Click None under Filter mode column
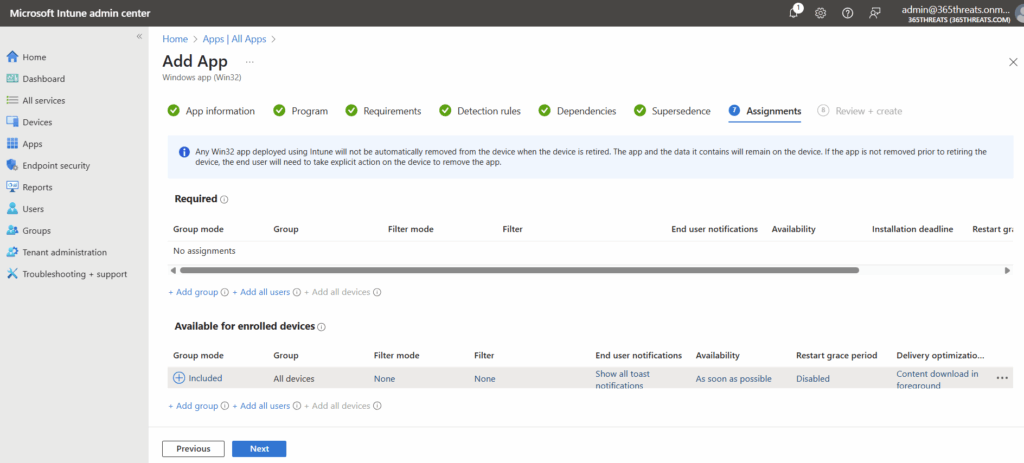This screenshot has width=1024, height=463. tap(384, 379)
